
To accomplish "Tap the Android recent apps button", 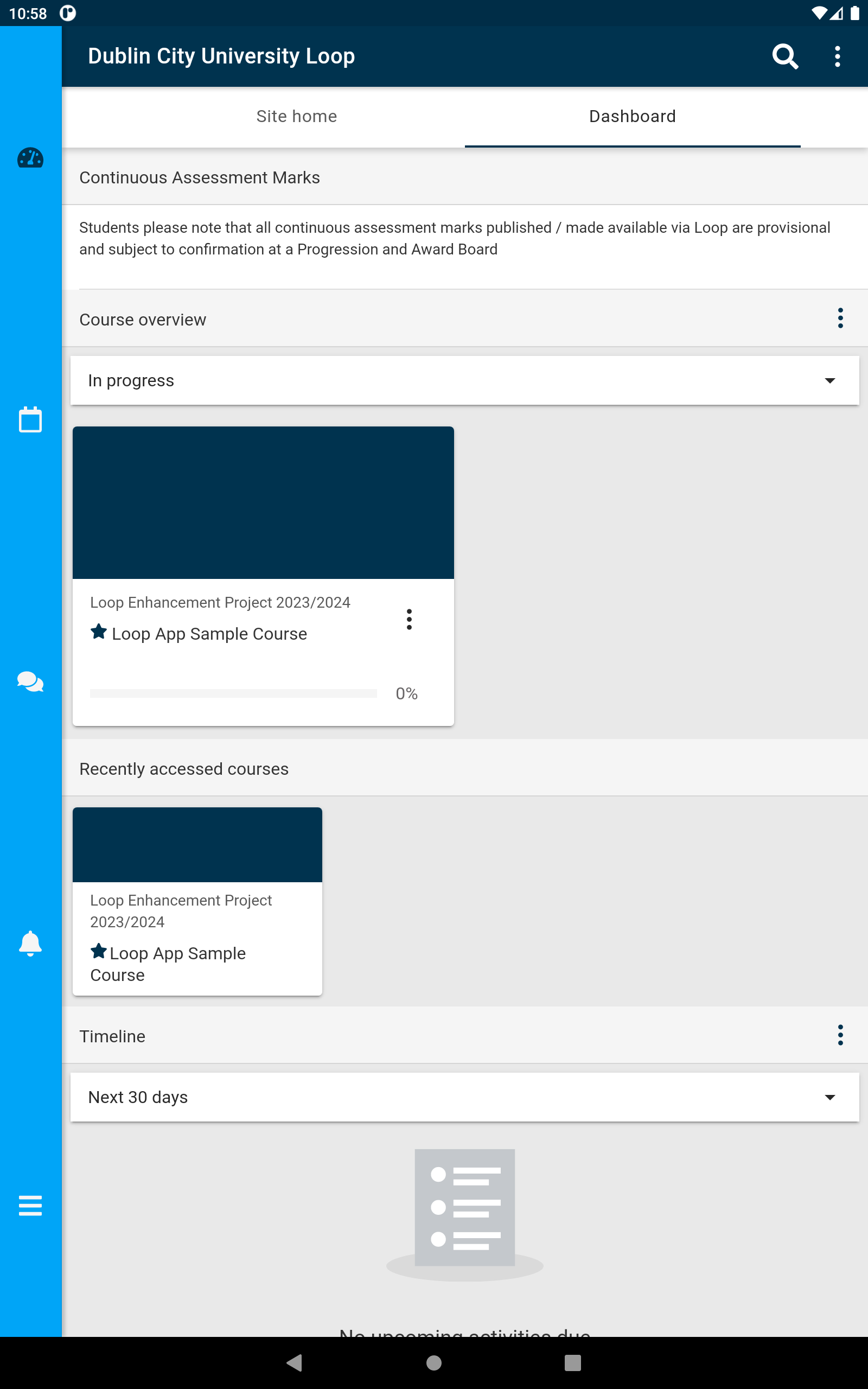I will (x=573, y=1362).
